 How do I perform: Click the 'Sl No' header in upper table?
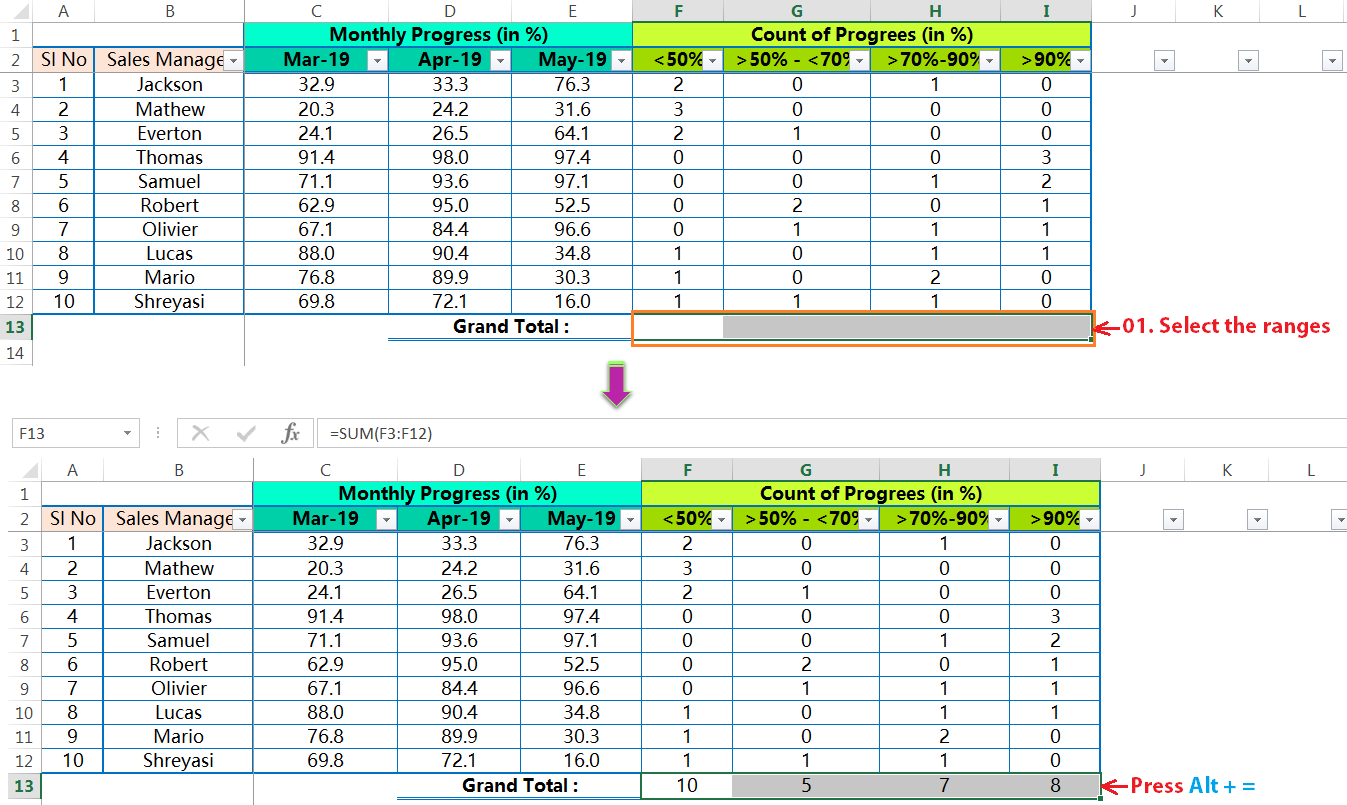63,60
